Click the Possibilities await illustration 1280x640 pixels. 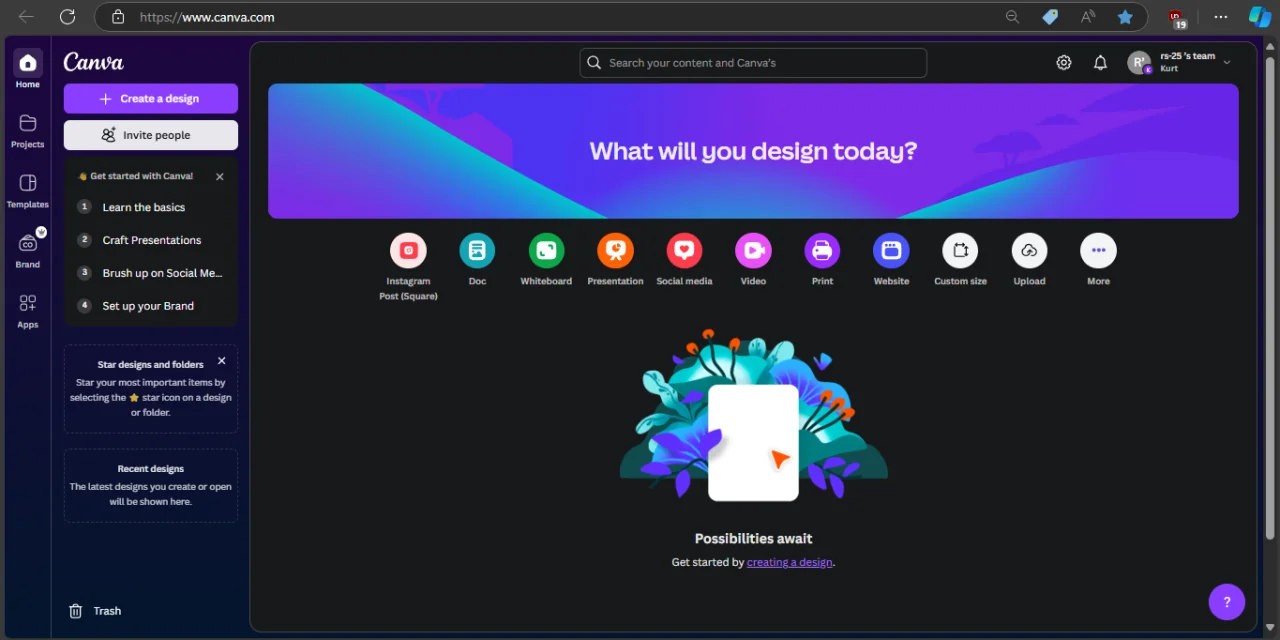coord(754,415)
